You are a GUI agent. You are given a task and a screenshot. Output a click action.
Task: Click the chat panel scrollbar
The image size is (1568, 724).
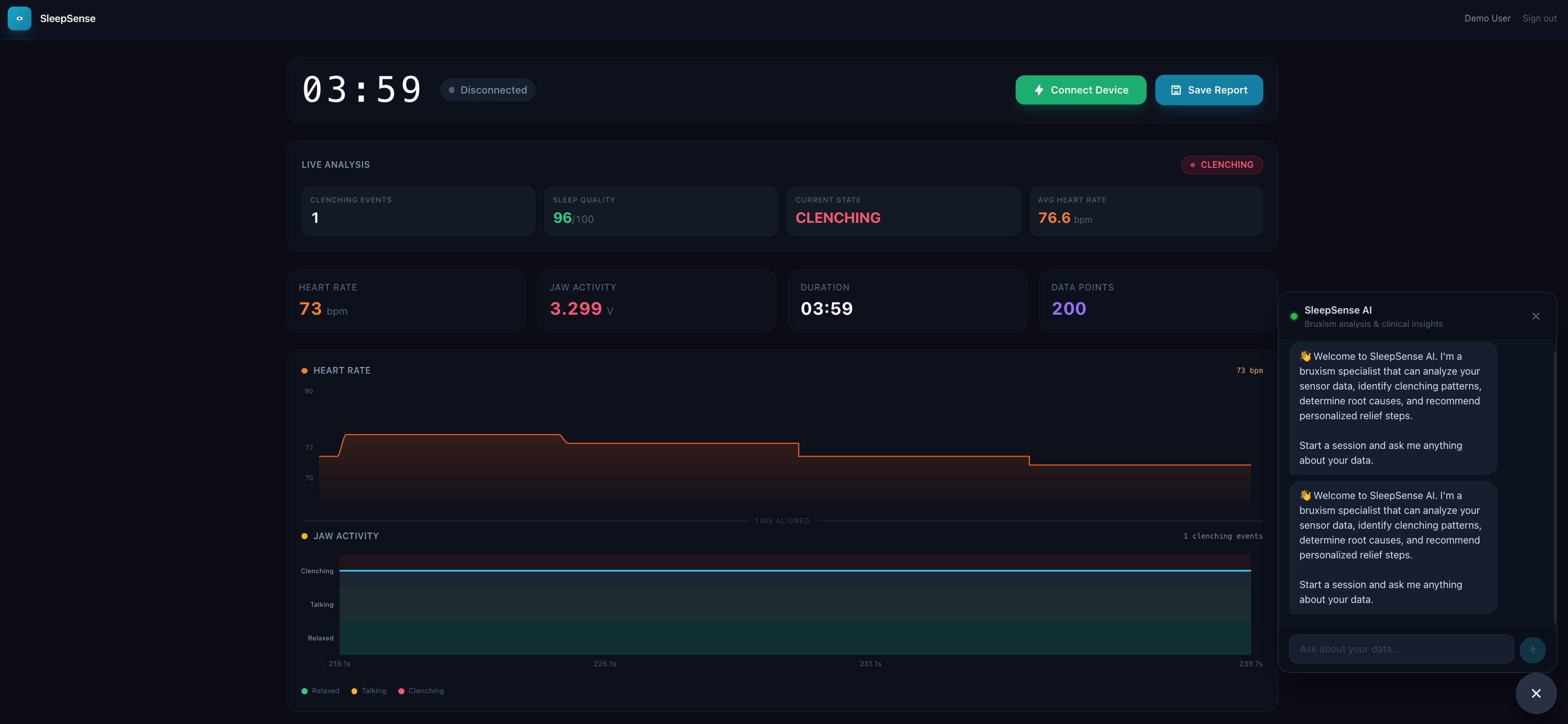pos(1554,487)
